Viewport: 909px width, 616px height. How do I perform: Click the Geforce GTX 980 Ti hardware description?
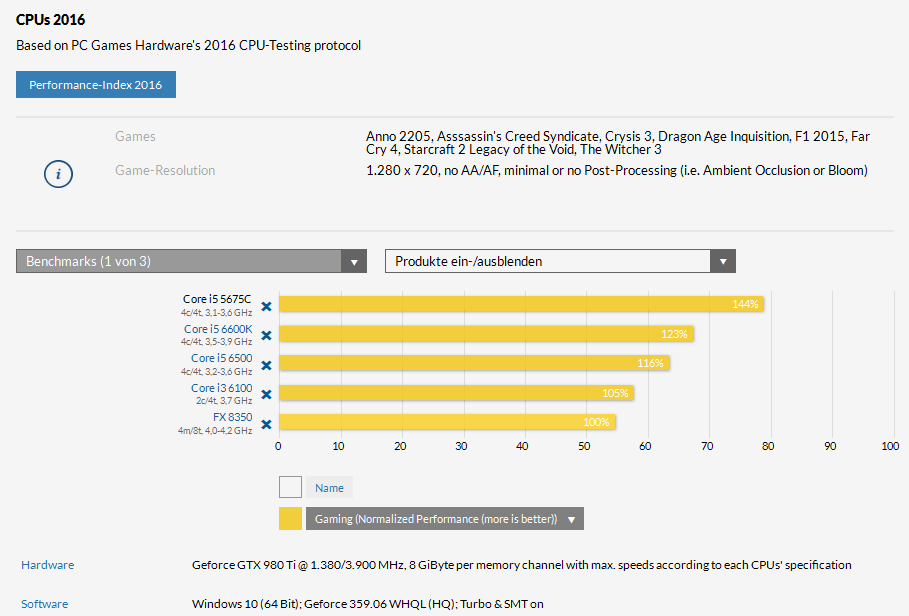point(522,564)
